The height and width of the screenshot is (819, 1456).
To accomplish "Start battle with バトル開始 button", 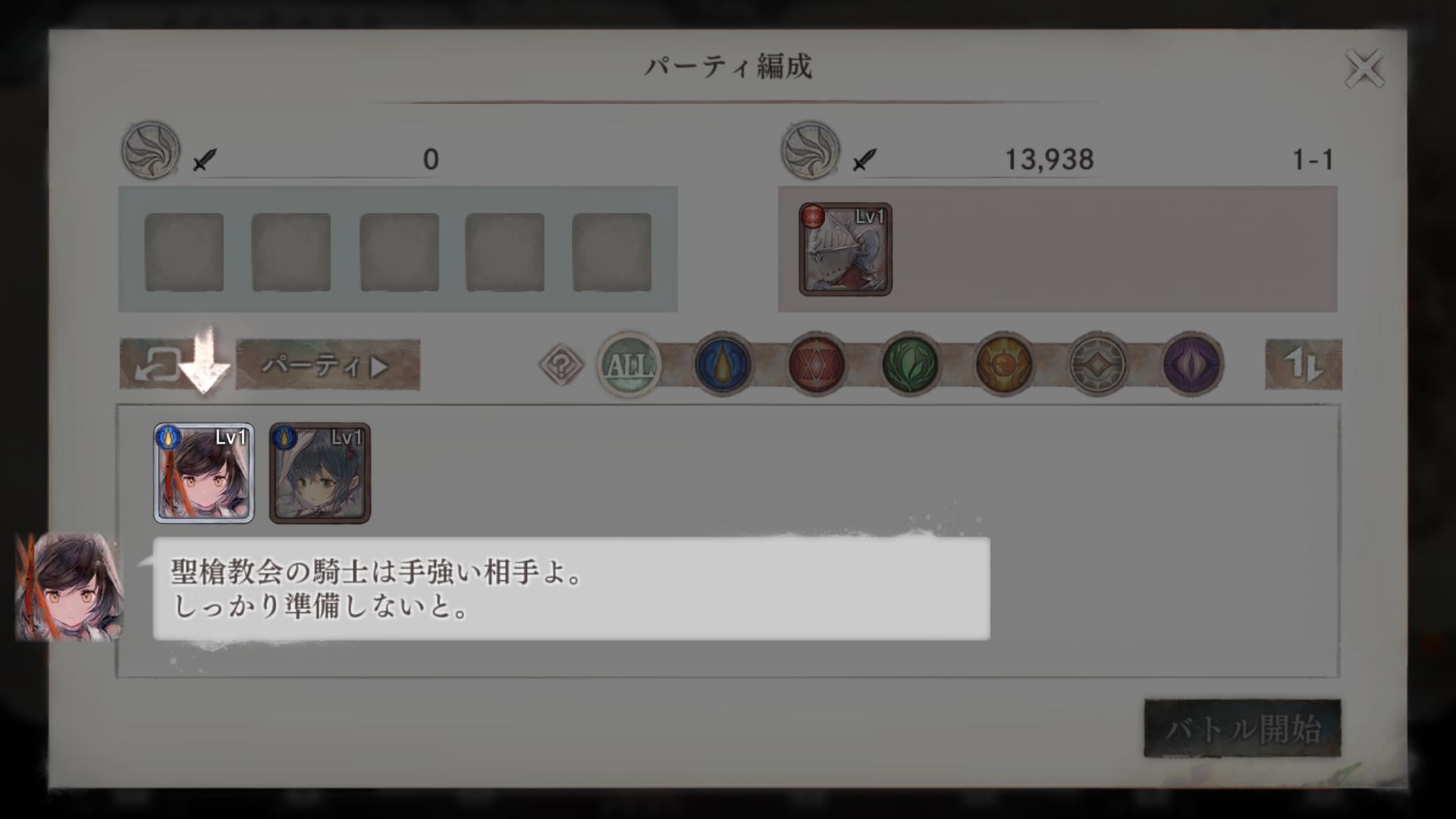I will 1242,728.
